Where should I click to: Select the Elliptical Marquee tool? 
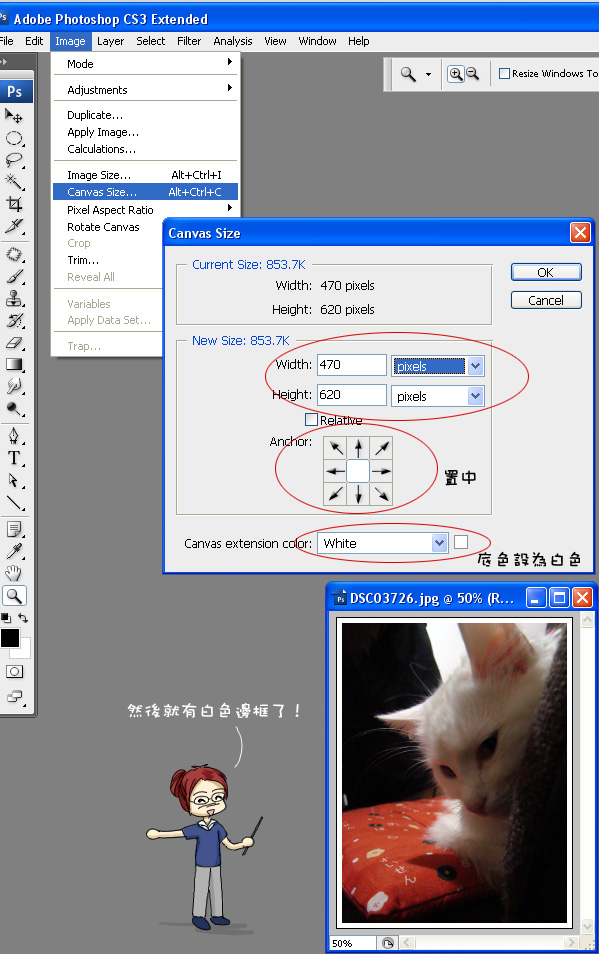pos(14,139)
